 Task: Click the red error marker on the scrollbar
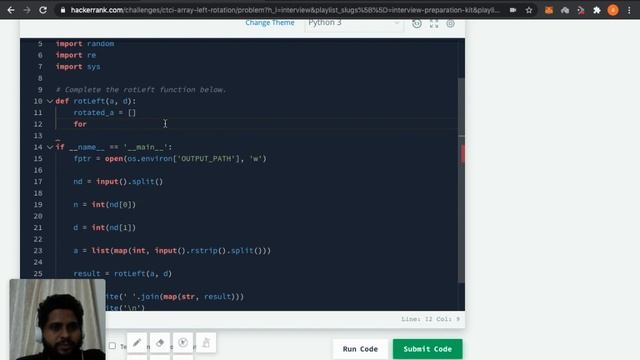[463, 154]
